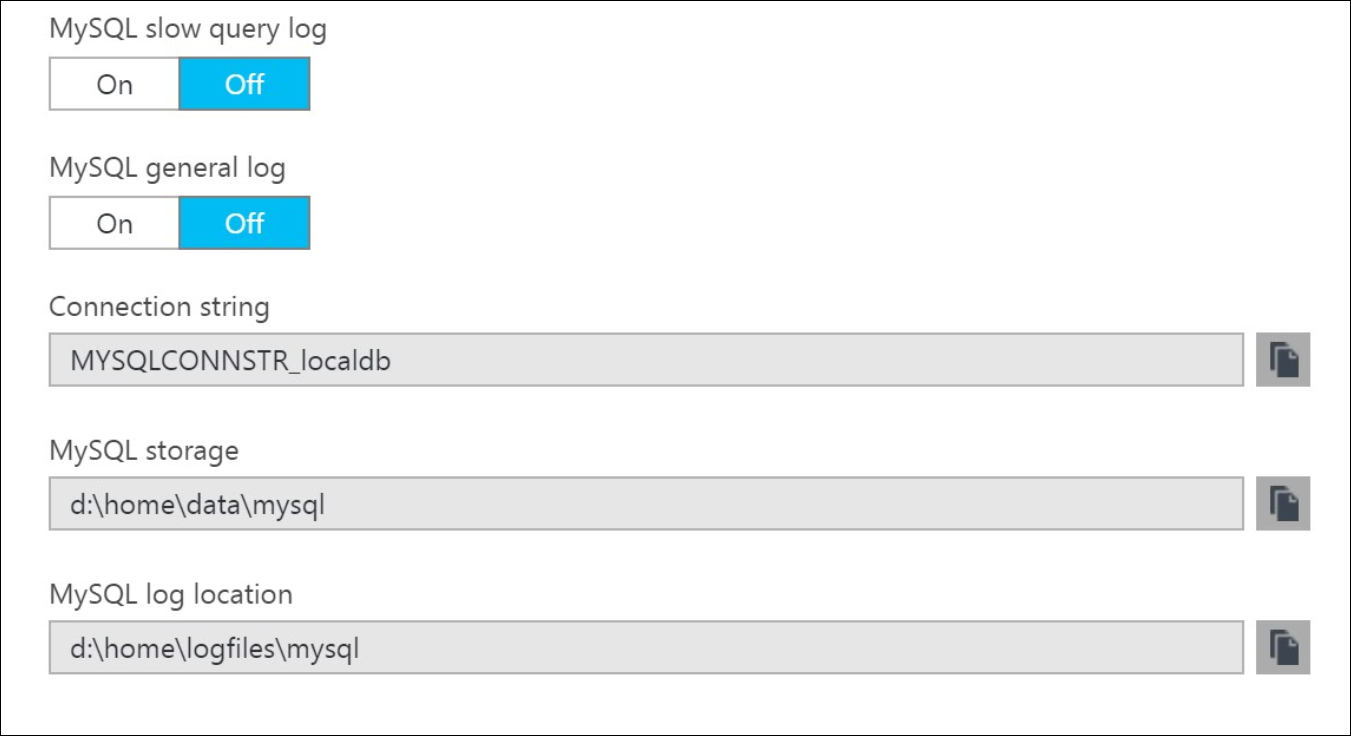Click the "Connection string" label
This screenshot has height=736, width=1351.
(159, 306)
